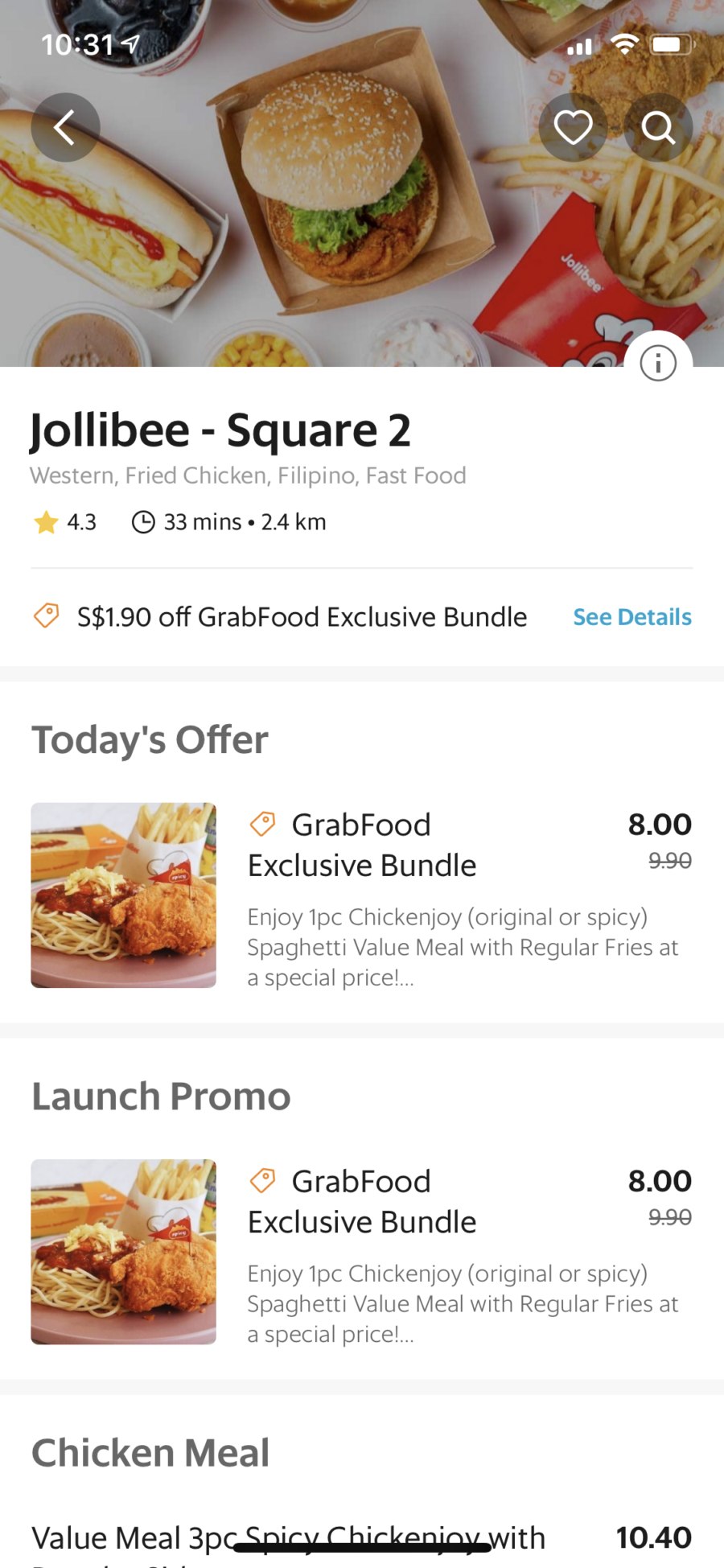The image size is (724, 1568).
Task: Click the See Details link
Action: coord(631,617)
